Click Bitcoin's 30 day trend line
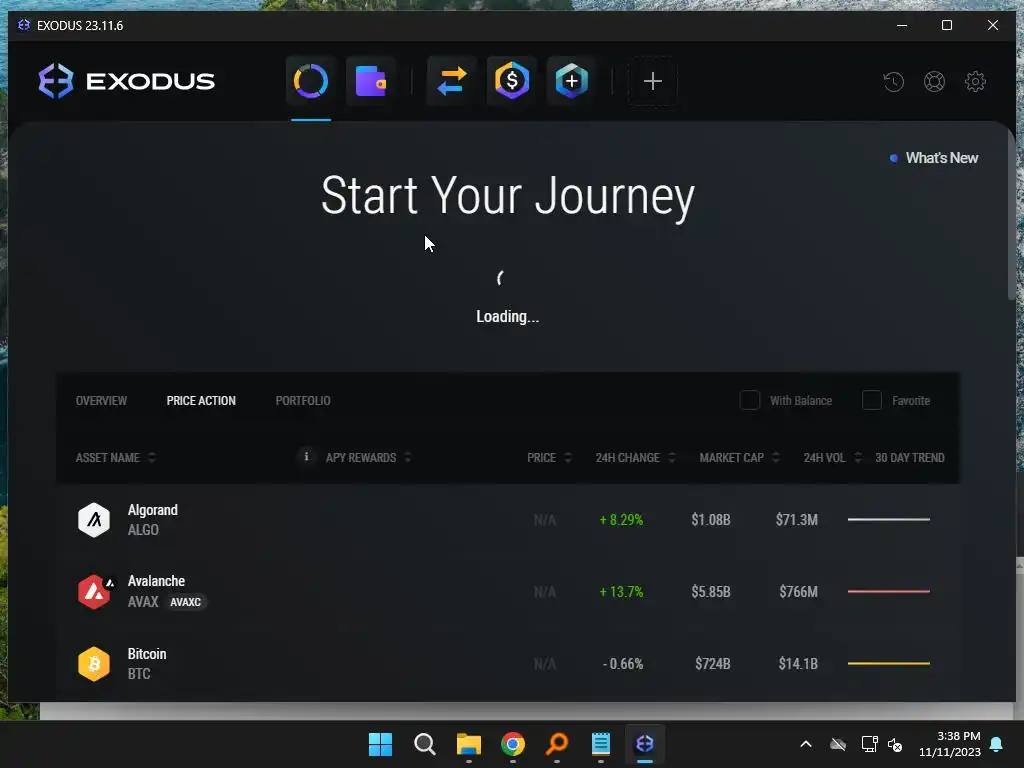 (x=889, y=664)
